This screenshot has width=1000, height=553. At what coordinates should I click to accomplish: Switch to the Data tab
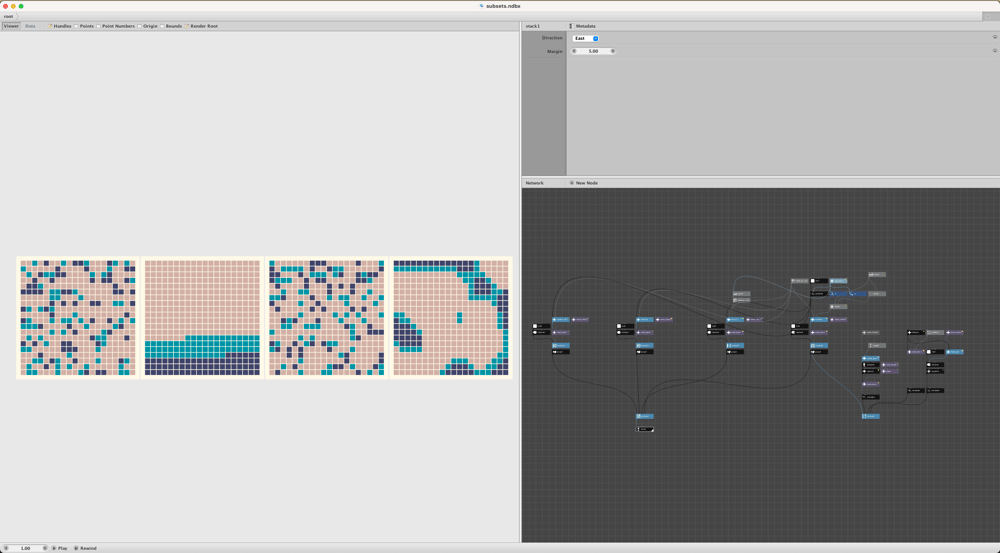[x=30, y=26]
